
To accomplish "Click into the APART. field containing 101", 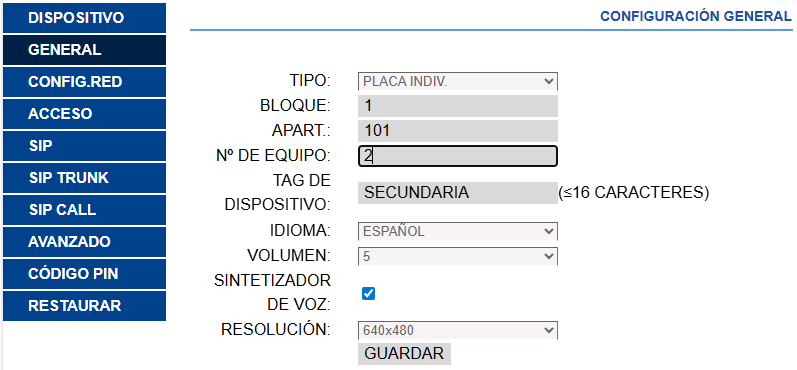I will click(457, 131).
